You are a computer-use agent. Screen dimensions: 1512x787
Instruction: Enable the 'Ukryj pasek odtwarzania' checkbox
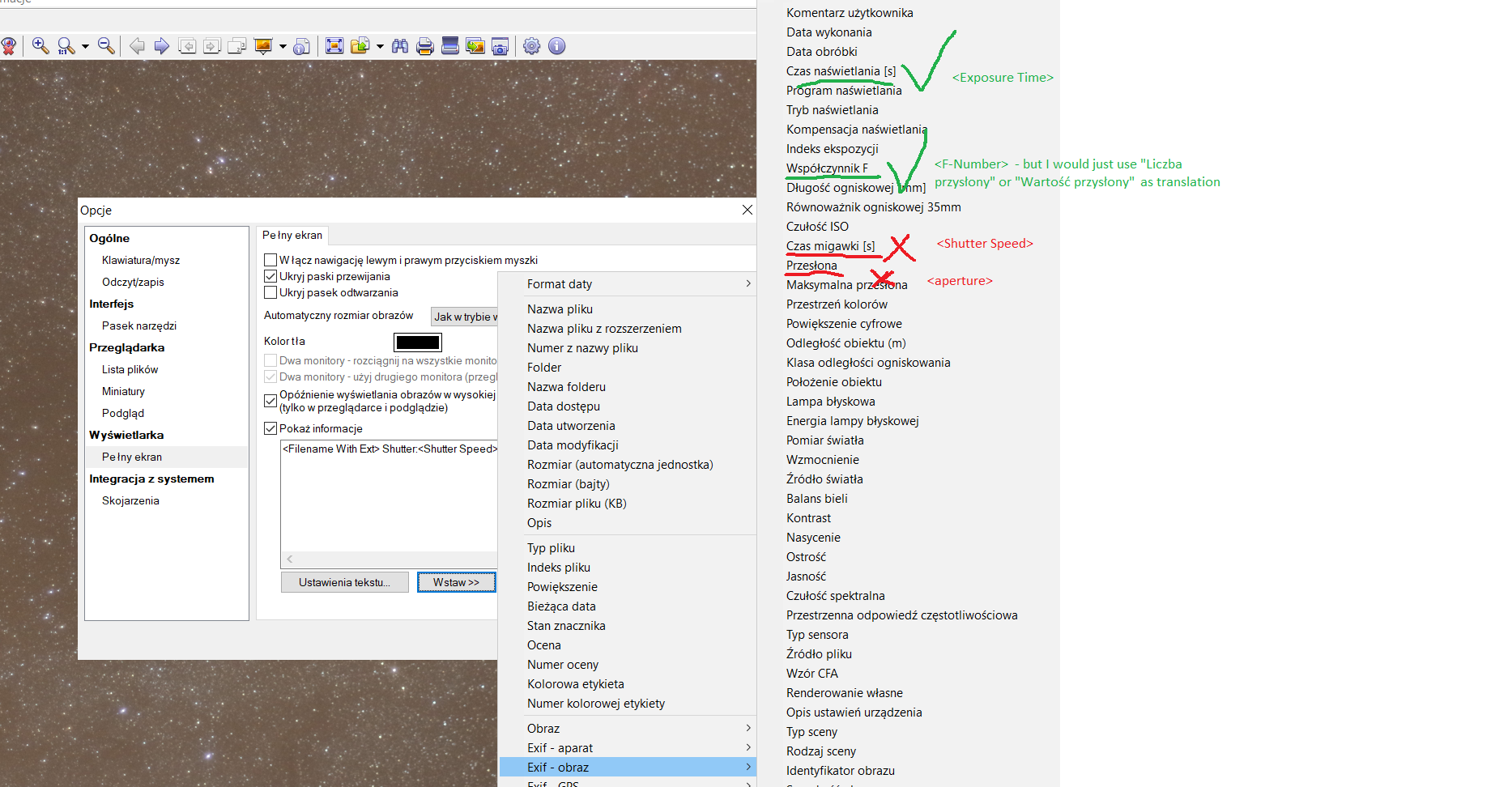click(x=270, y=292)
